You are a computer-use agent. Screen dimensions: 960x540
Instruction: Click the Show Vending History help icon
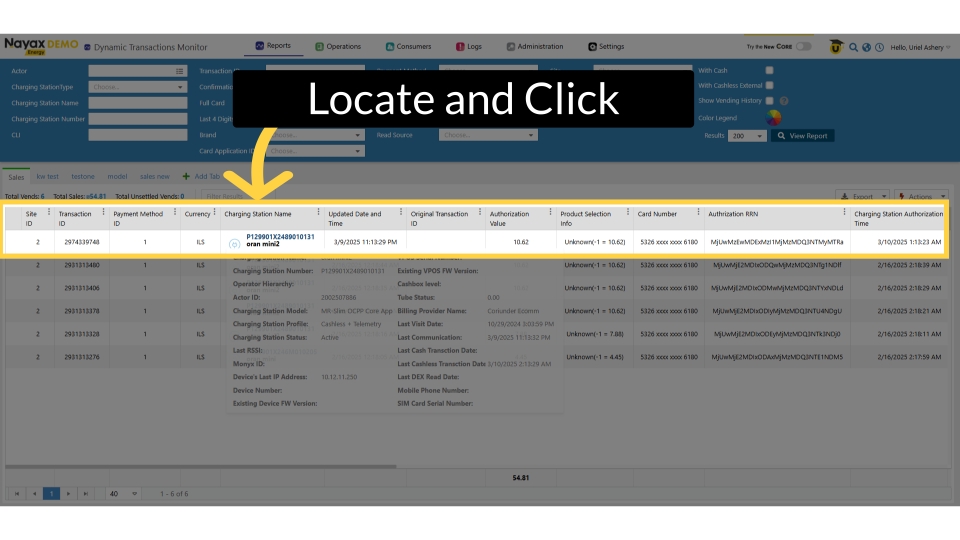tap(784, 101)
